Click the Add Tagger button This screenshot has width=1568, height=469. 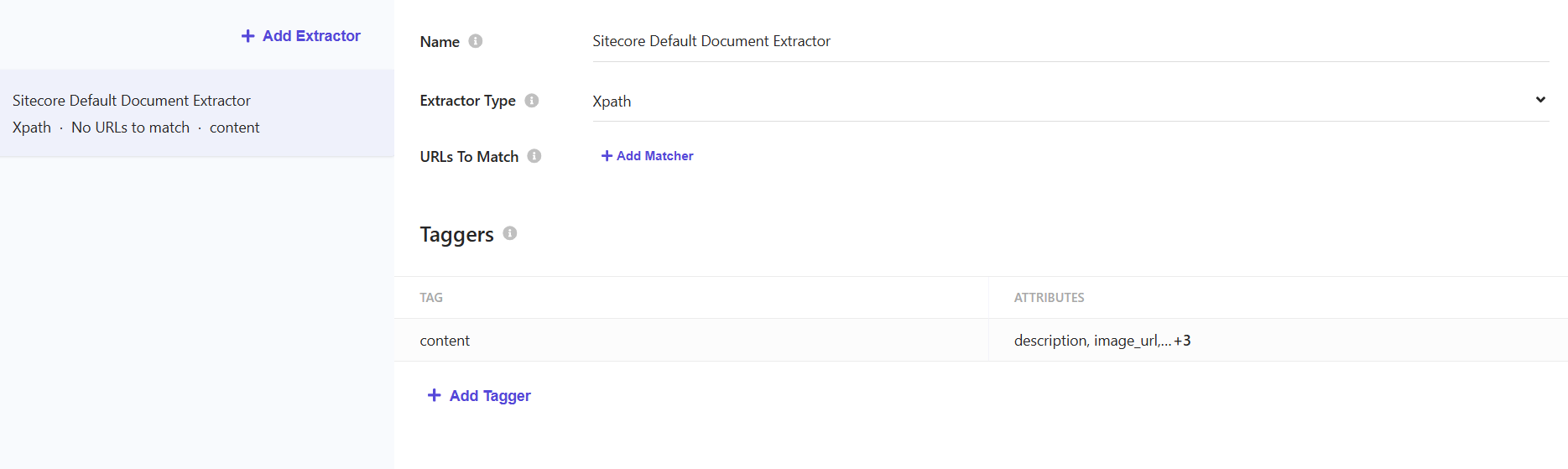(x=479, y=395)
